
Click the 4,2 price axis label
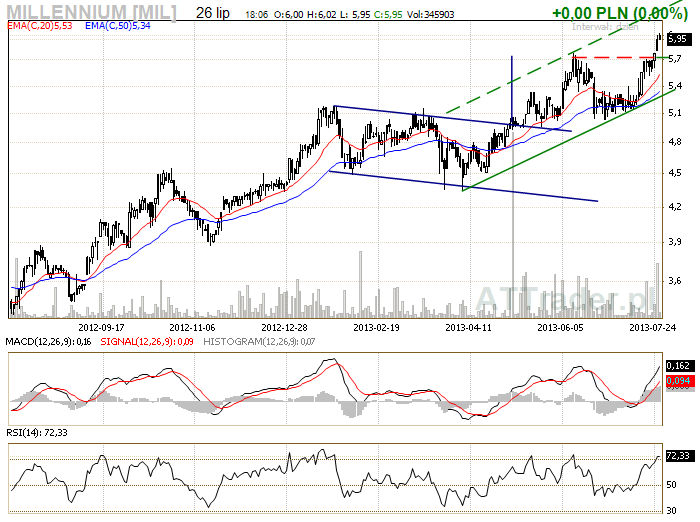pyautogui.click(x=675, y=207)
